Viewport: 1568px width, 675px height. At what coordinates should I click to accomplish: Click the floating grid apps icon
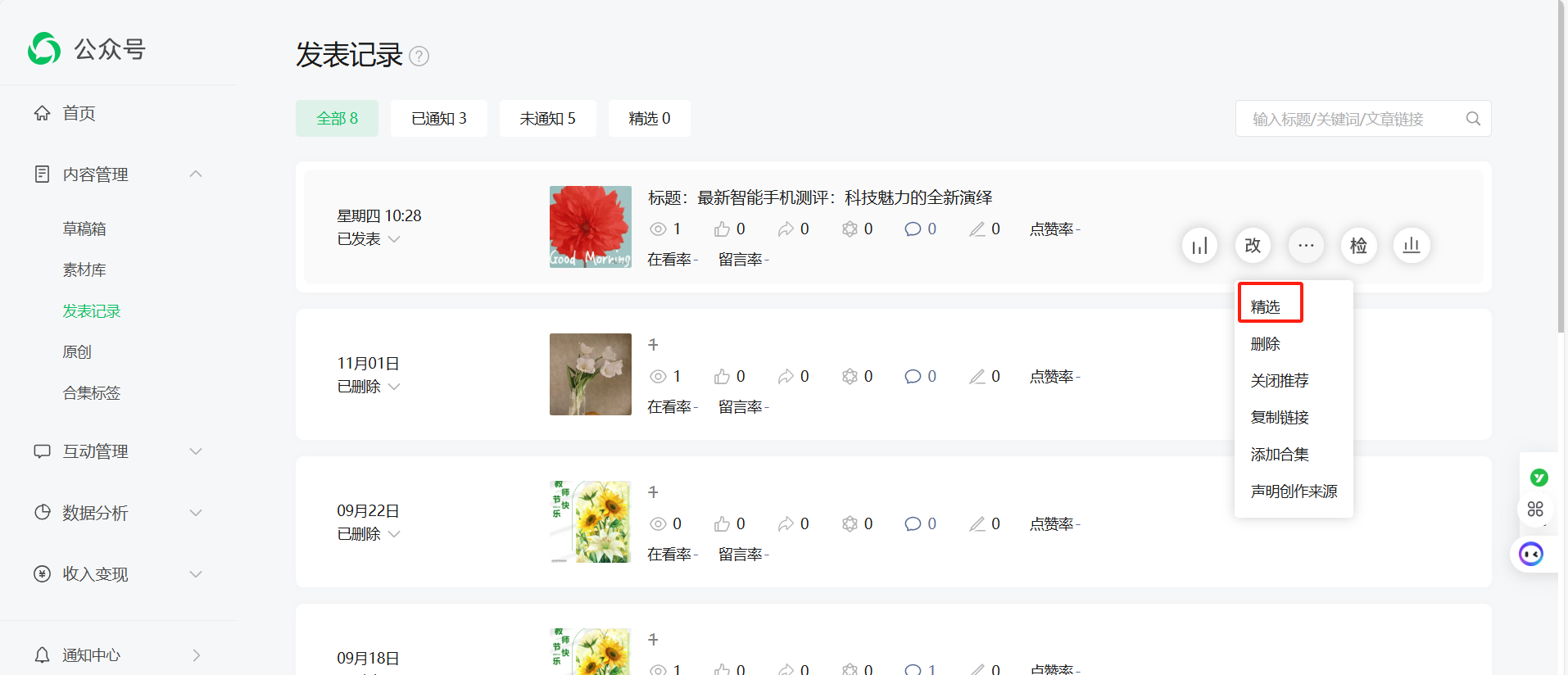coord(1535,510)
